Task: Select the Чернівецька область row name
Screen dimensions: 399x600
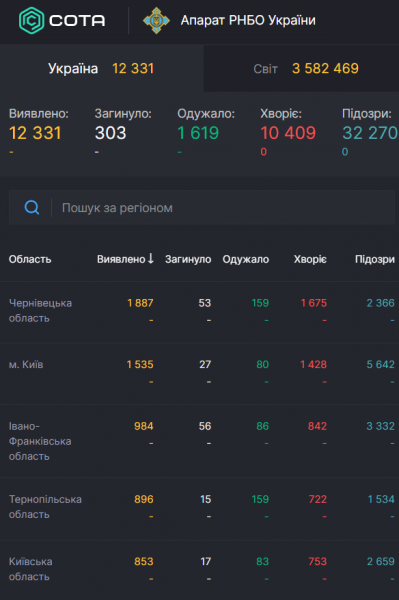Action: point(40,310)
